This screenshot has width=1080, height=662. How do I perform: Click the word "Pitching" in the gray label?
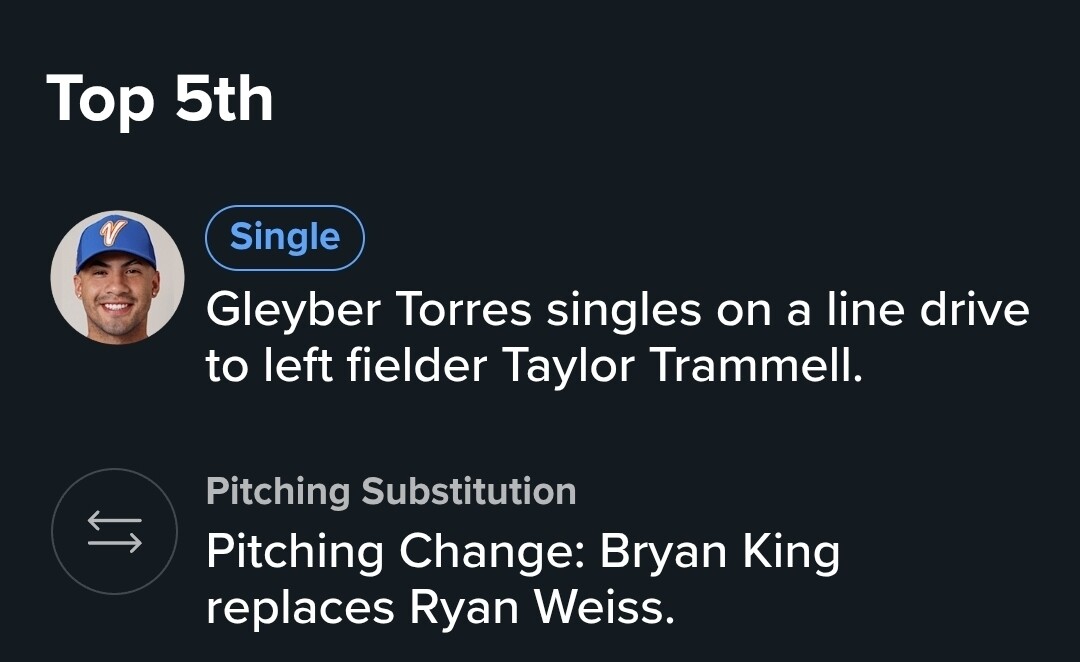277,492
